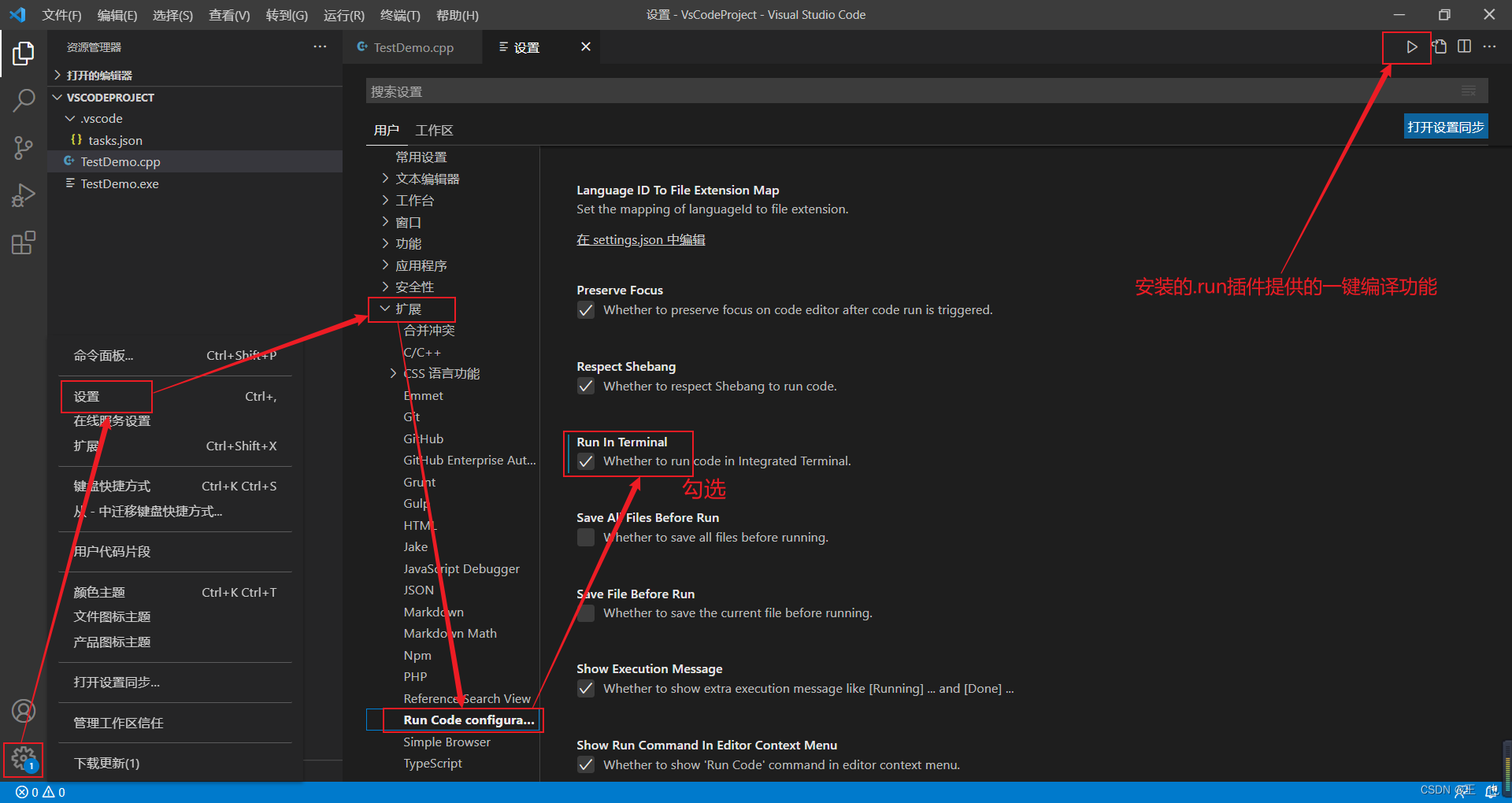Open the Extensions view icon

24,242
